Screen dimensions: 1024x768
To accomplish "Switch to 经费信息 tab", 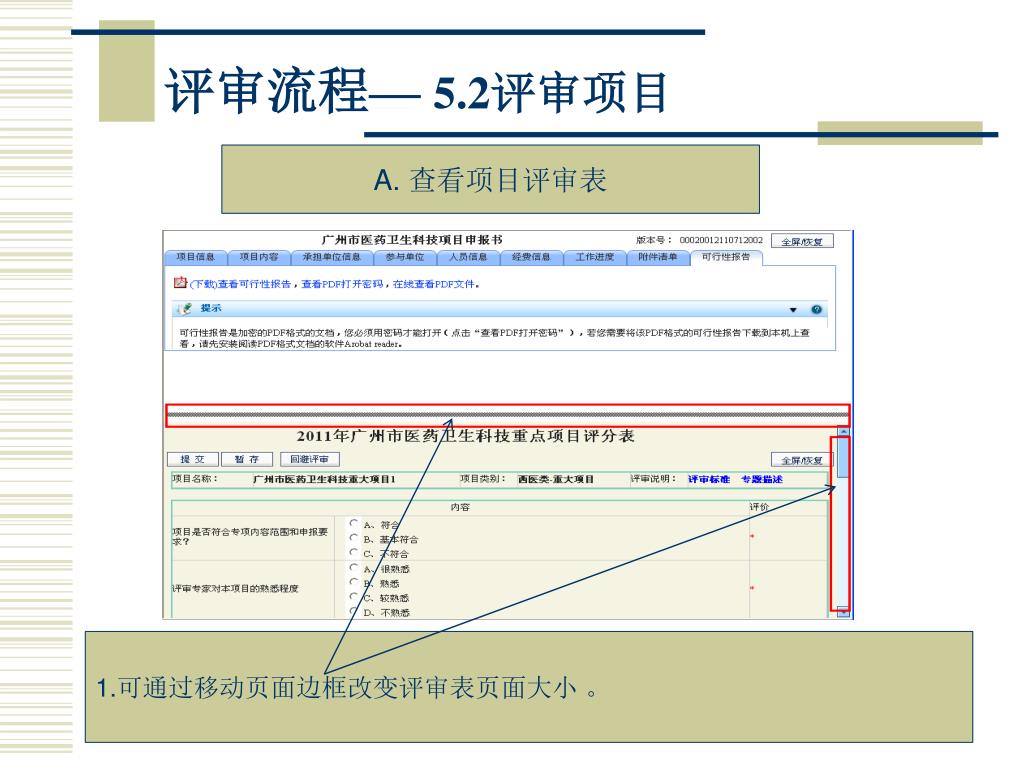I will point(531,257).
